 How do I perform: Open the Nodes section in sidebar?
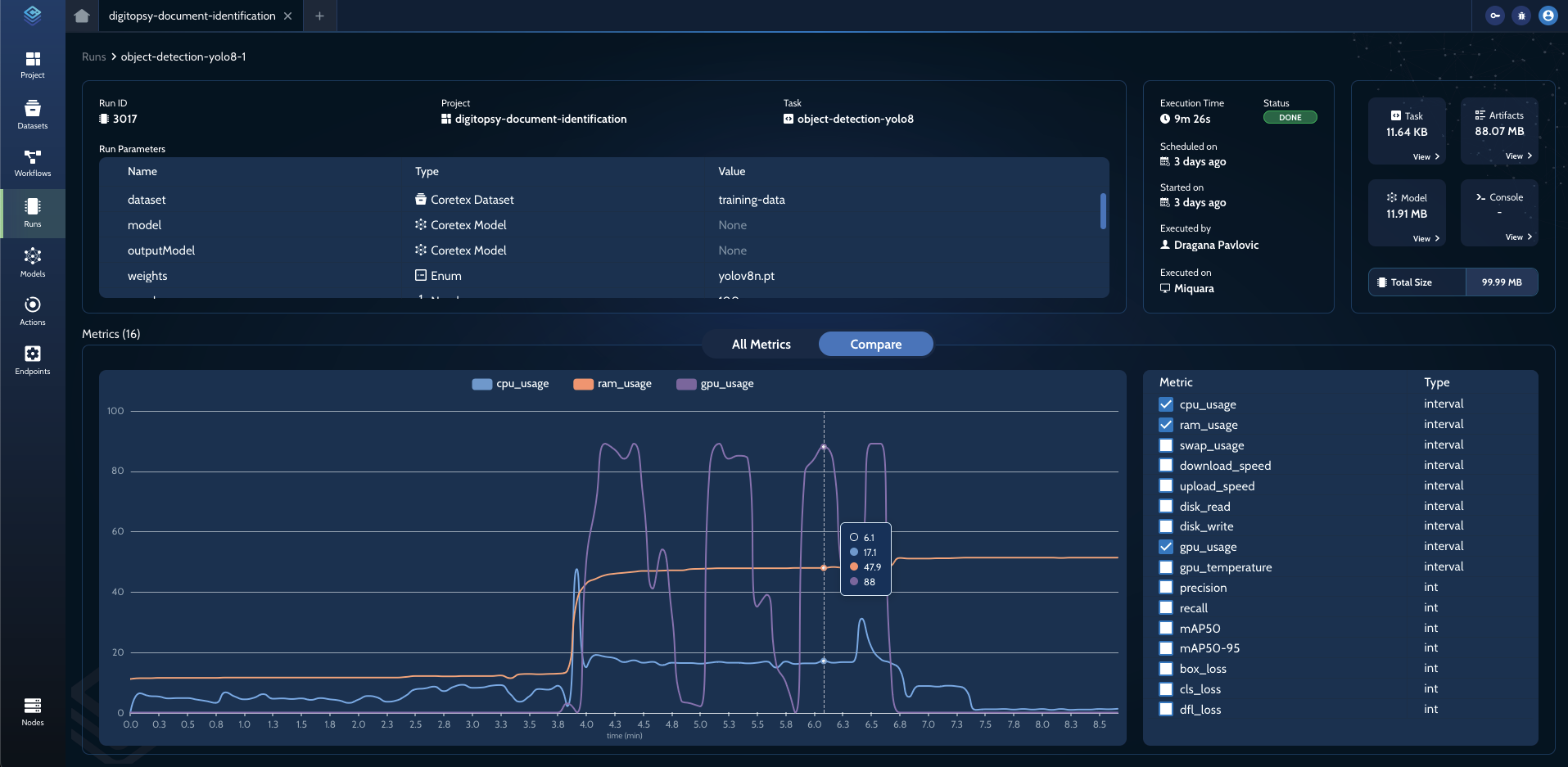pos(33,711)
